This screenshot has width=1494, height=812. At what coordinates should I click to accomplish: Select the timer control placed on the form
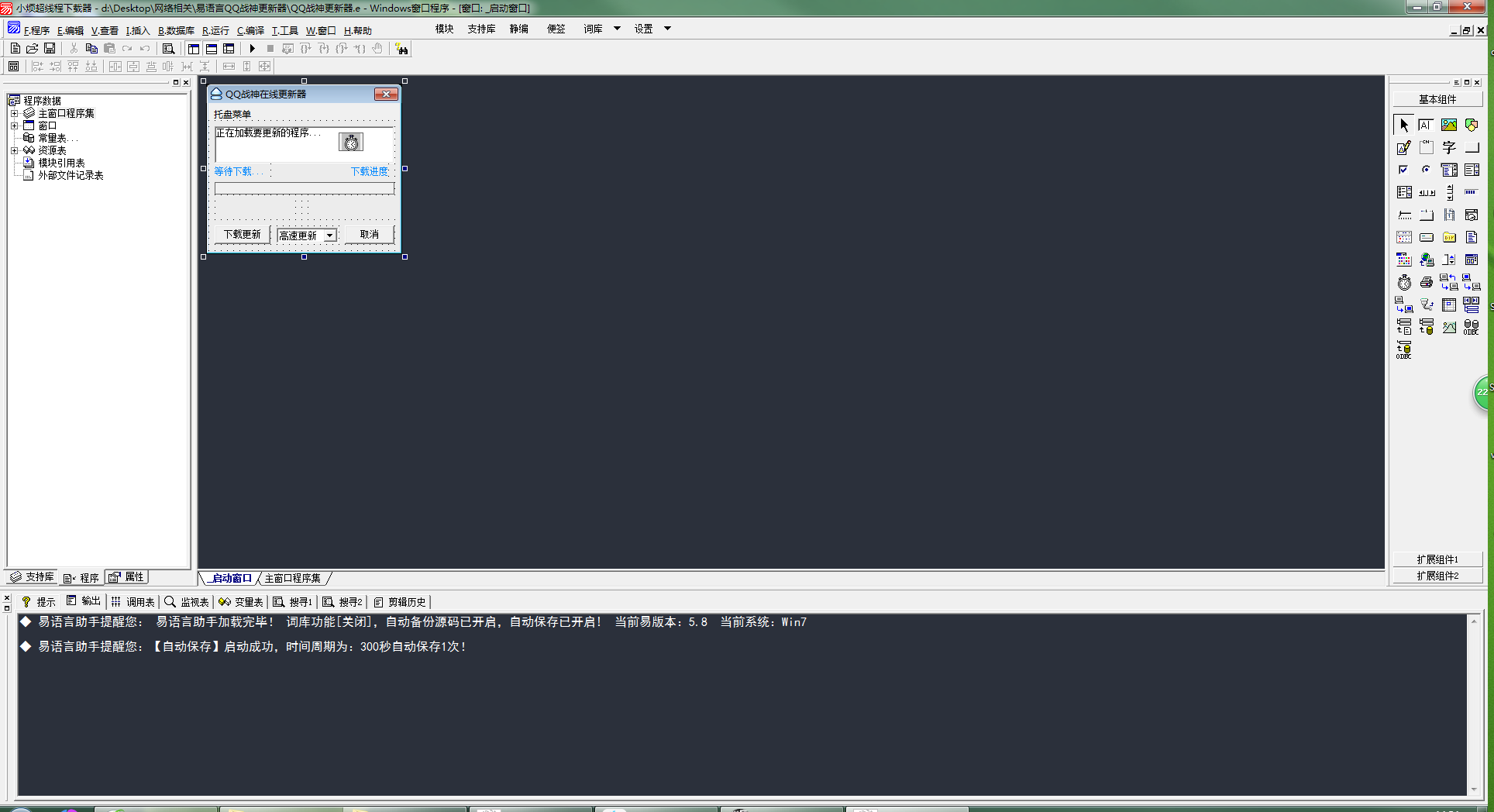[351, 142]
